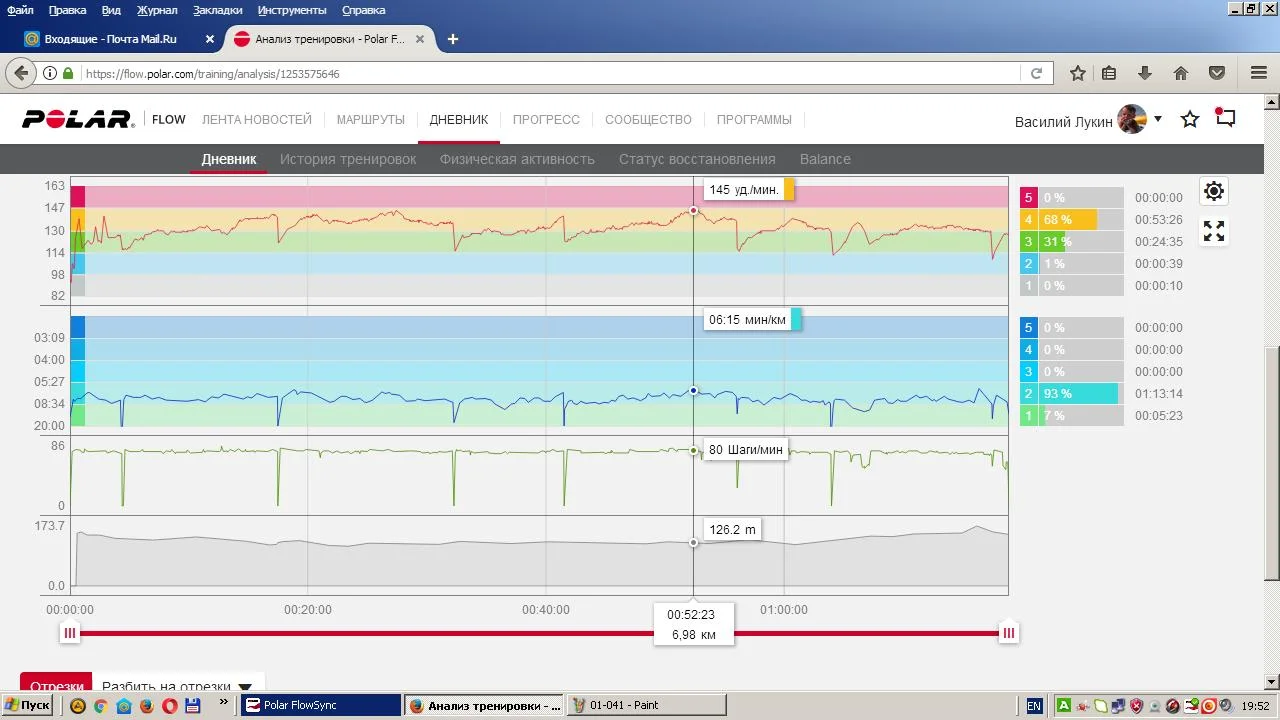Open the Файл menu

20,10
